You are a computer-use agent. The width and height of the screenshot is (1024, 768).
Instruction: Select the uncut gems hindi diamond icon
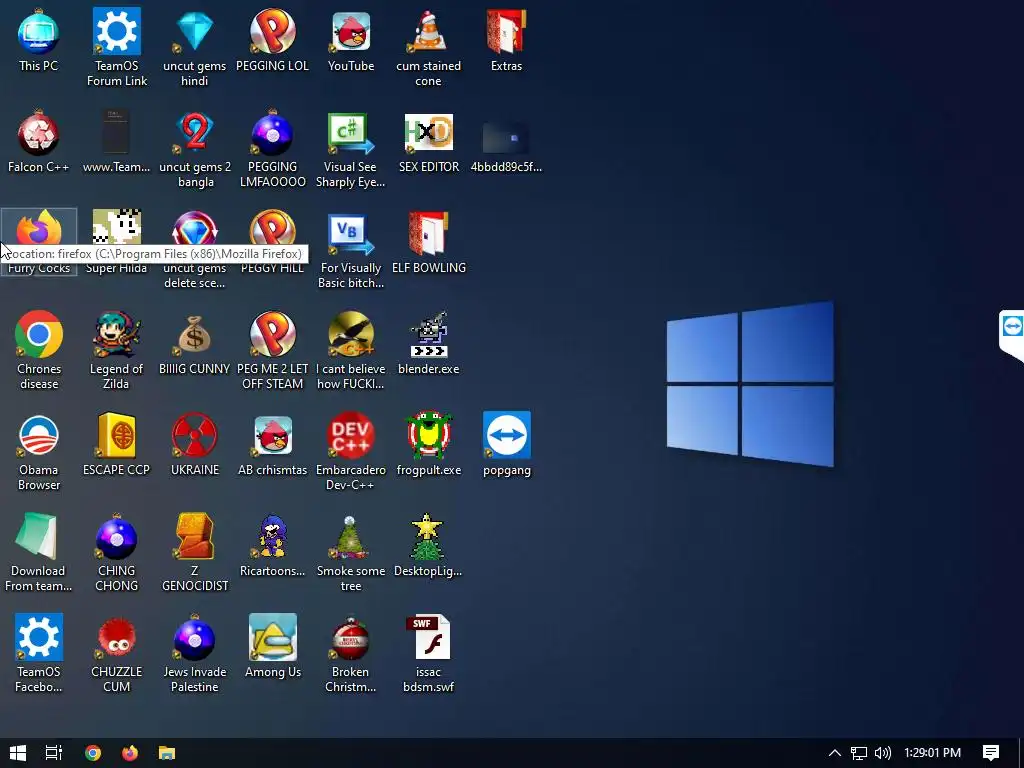coord(195,31)
